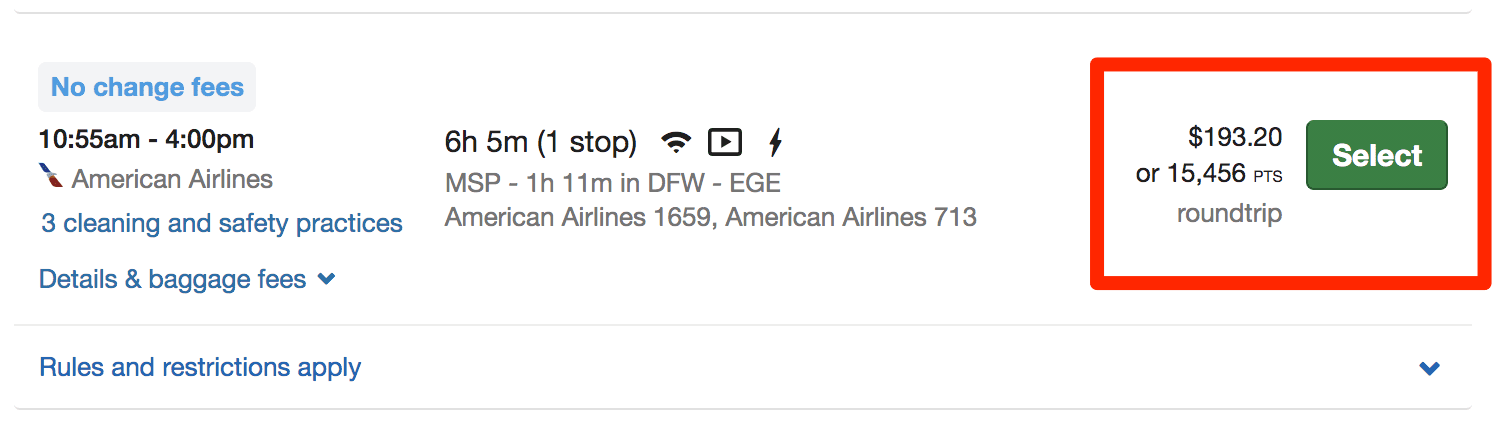Image resolution: width=1502 pixels, height=428 pixels.
Task: Click the in-seat power lightning icon
Action: point(774,143)
